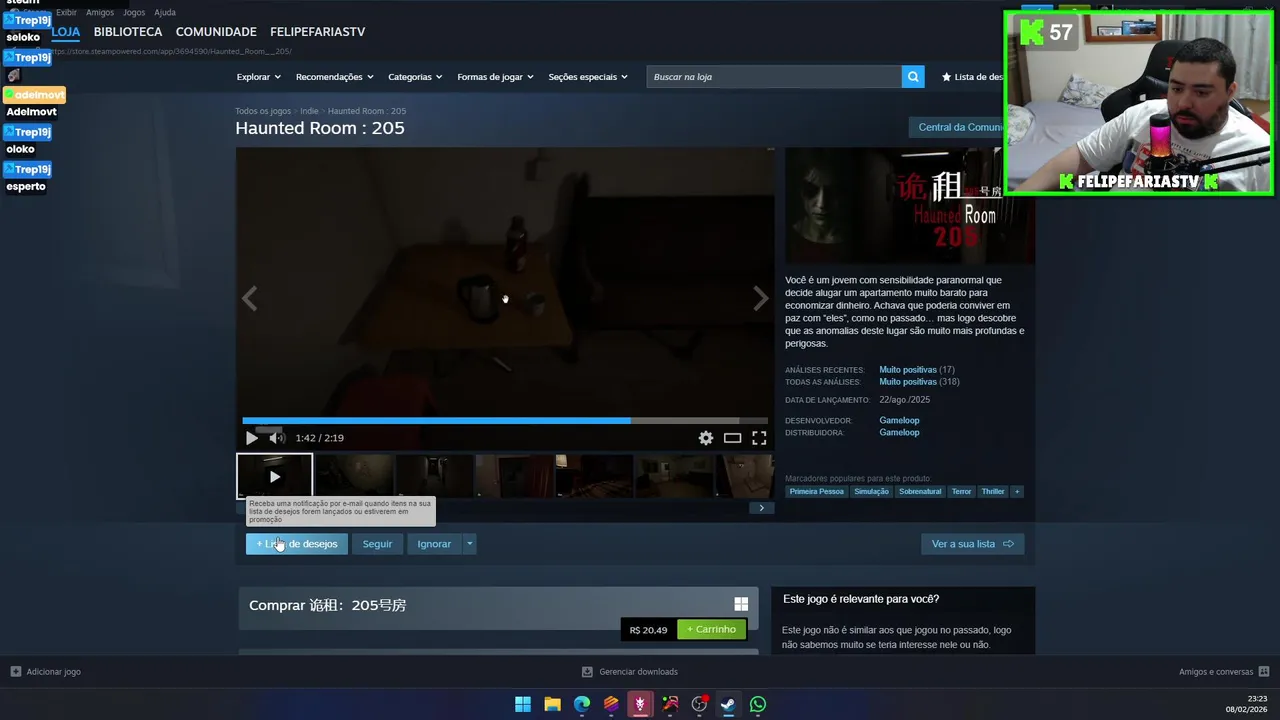Image resolution: width=1280 pixels, height=720 pixels.
Task: Click 'Todos os jogos' breadcrumb
Action: [x=263, y=111]
